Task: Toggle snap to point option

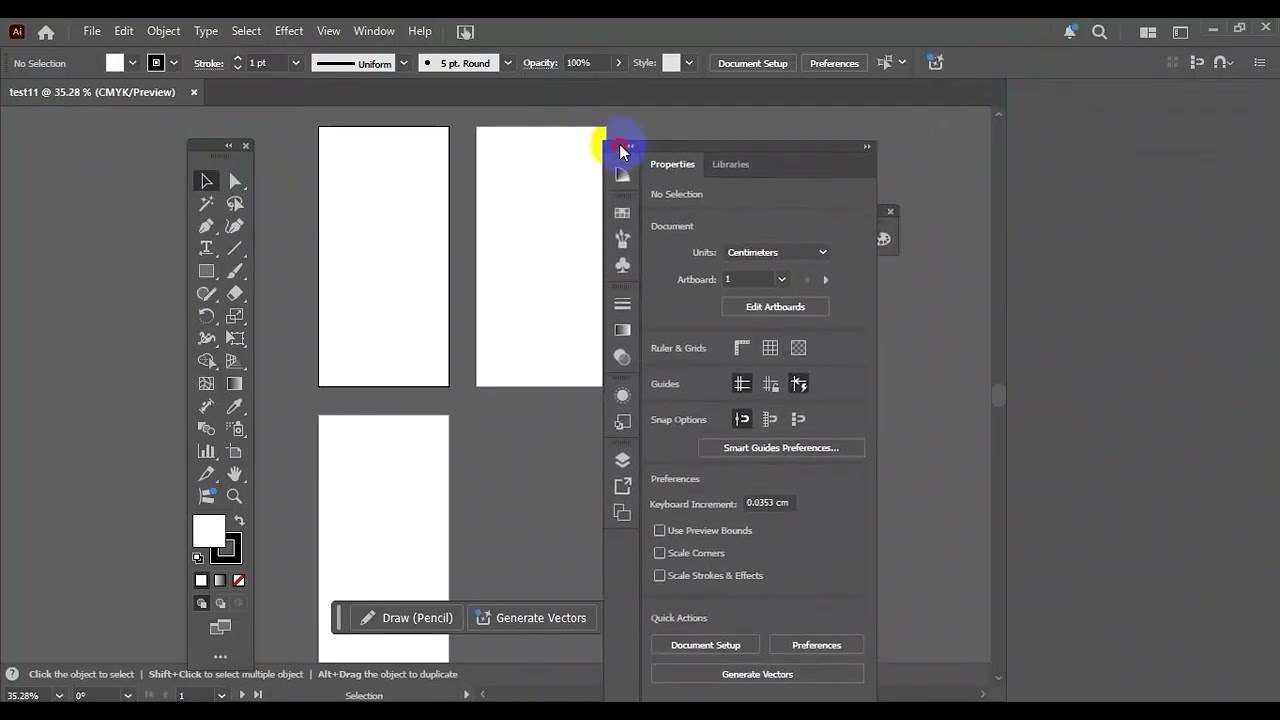Action: click(x=742, y=419)
